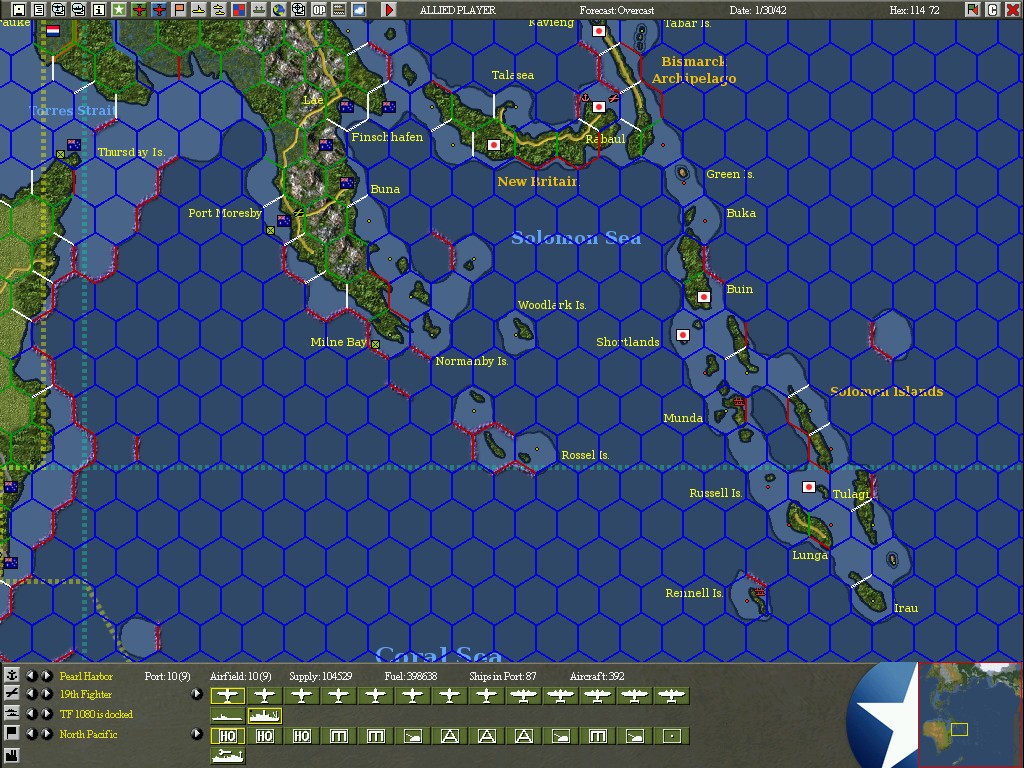Open the OP toolbar button
Viewport: 1024px width, 768px height.
[x=319, y=9]
